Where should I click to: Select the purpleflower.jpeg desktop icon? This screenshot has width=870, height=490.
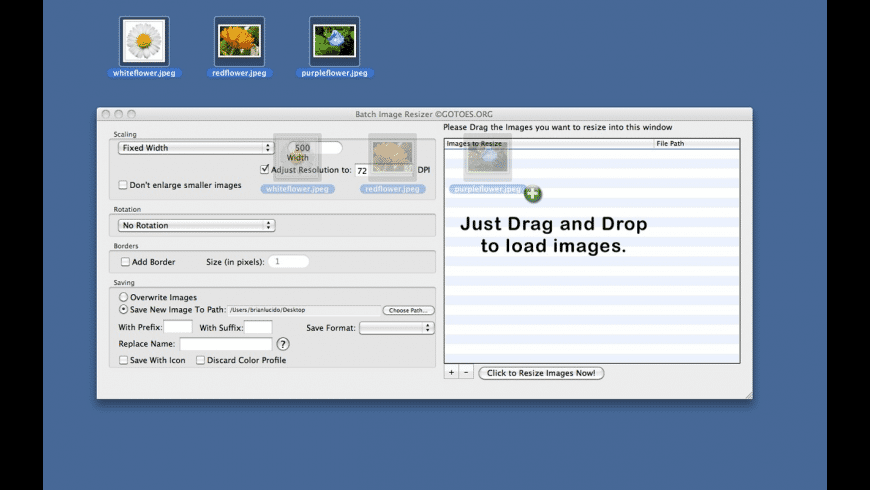(x=334, y=42)
